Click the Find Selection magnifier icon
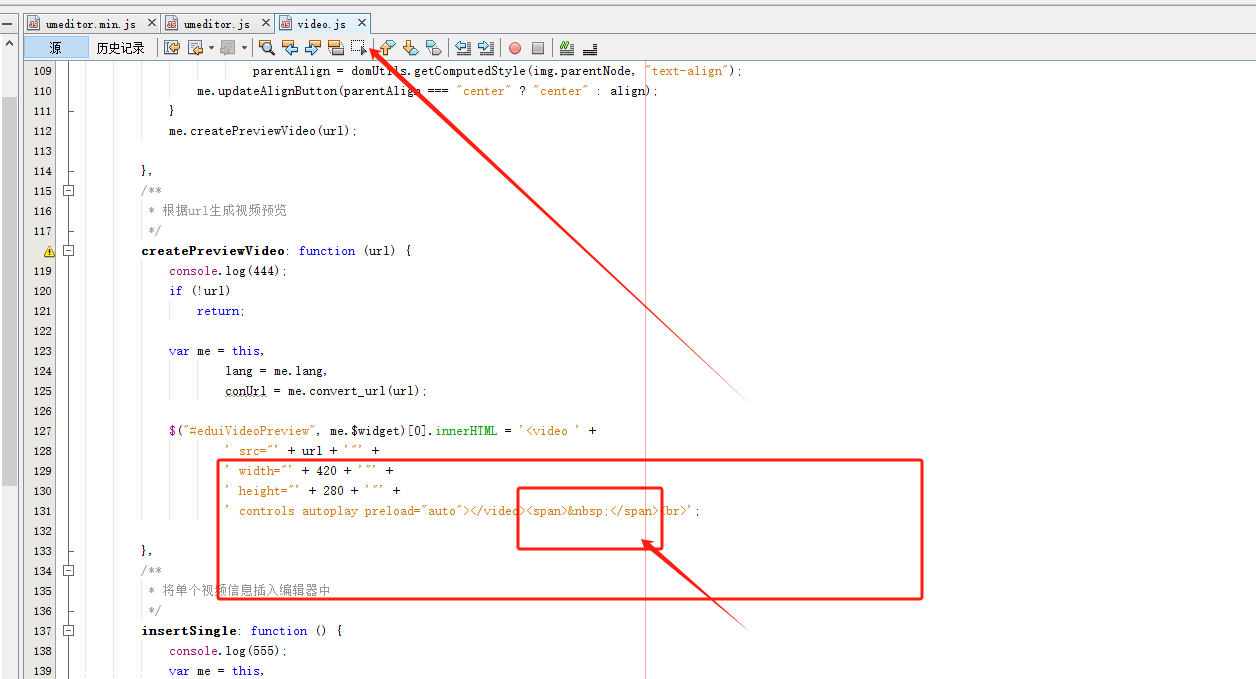This screenshot has height=679, width=1256. coord(267,48)
